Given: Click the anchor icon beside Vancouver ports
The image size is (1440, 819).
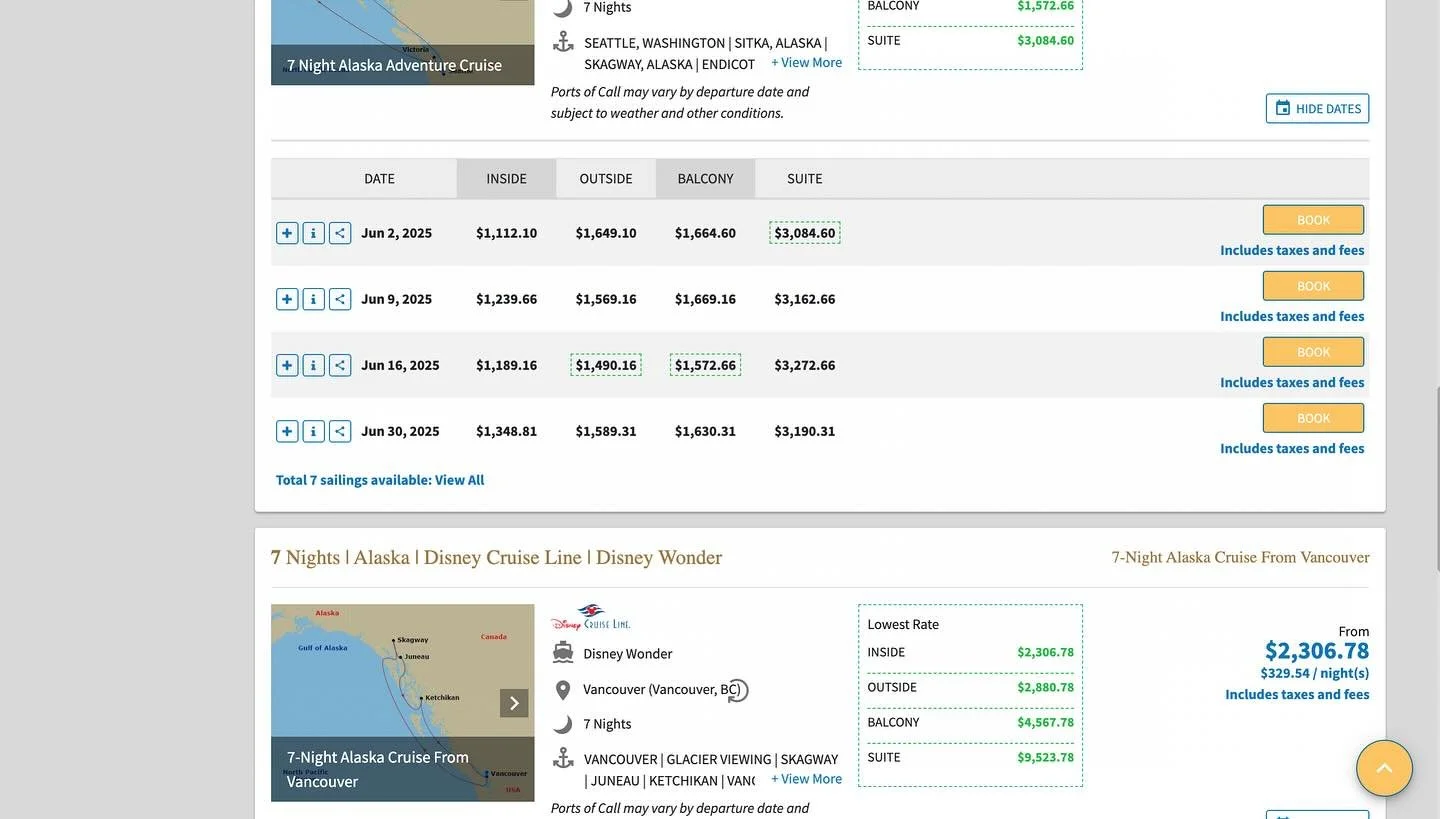Looking at the screenshot, I should pyautogui.click(x=563, y=758).
